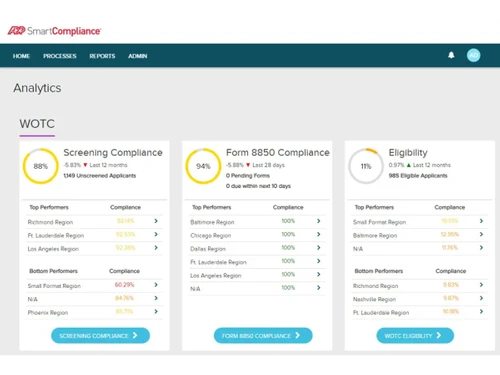Click arrow icon on WOTC Eligibility button

(439, 335)
